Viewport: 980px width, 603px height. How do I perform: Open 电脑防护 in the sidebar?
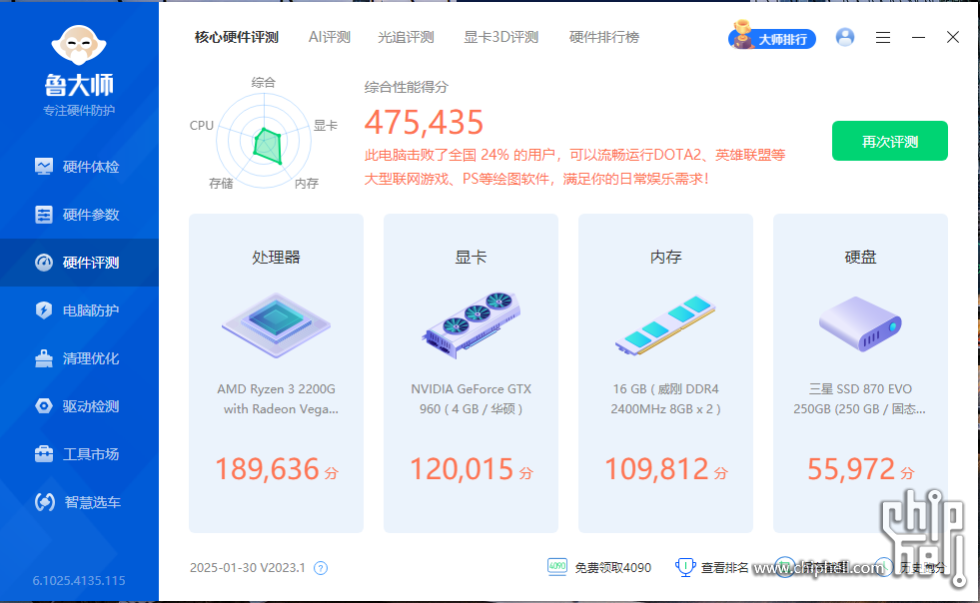click(79, 311)
